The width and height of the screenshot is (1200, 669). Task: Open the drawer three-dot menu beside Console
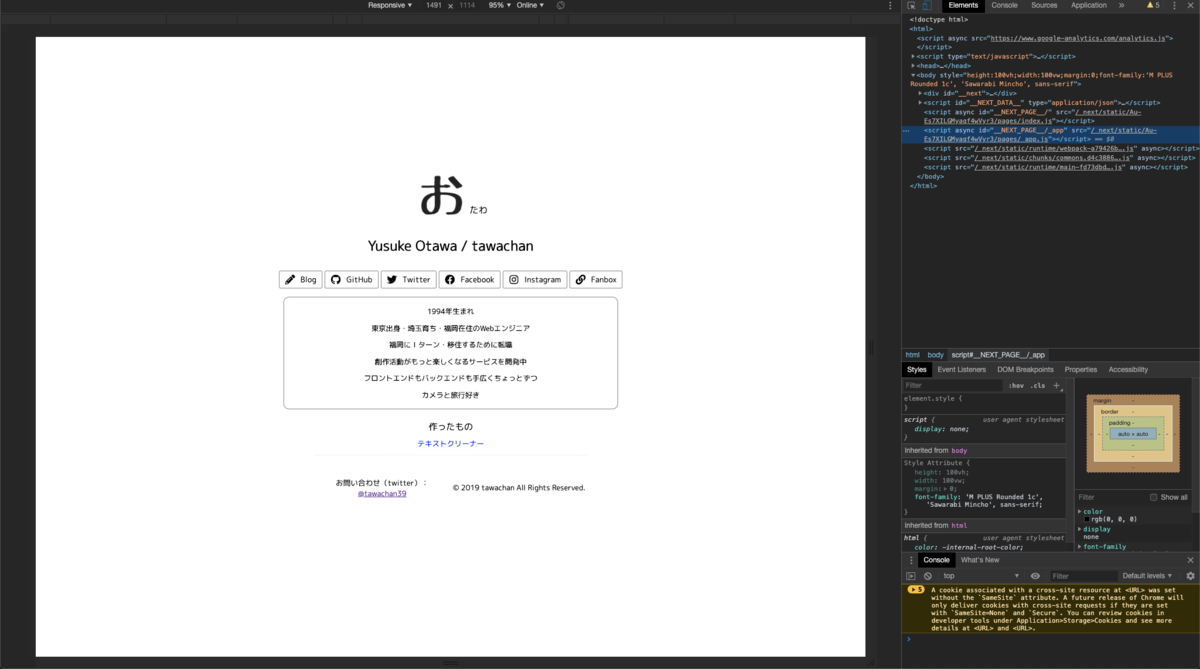[910, 560]
